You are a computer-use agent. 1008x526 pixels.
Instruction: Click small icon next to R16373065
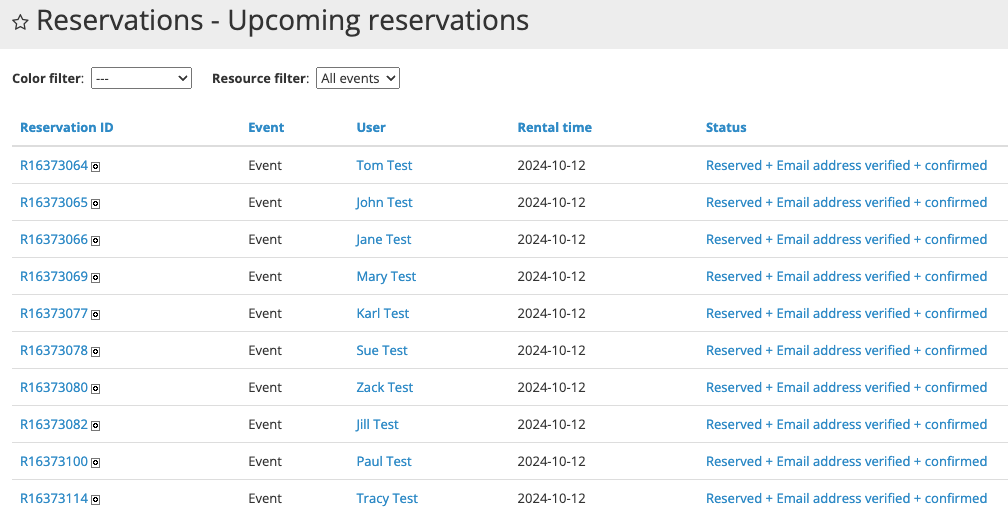coord(96,204)
